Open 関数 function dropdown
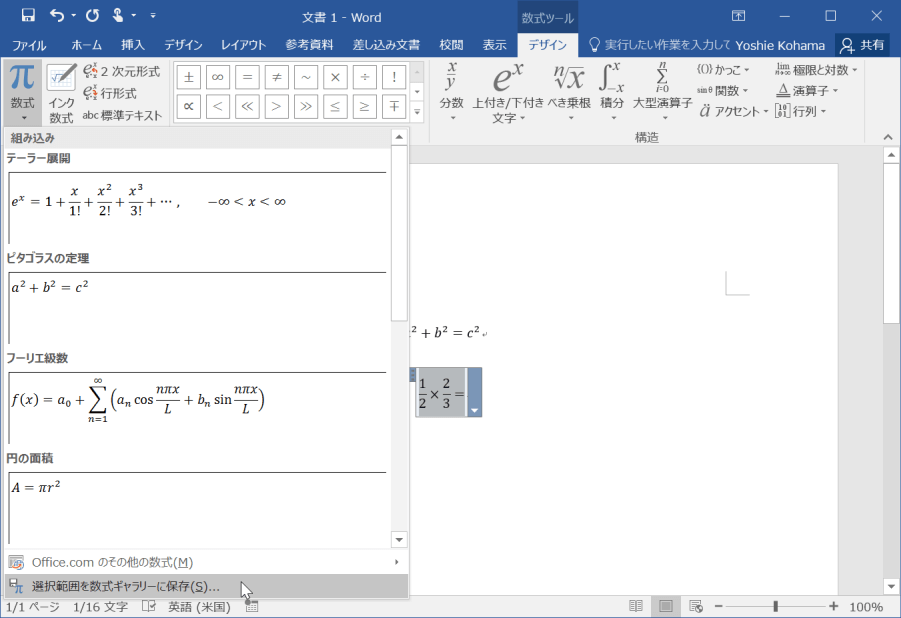Viewport: 901px width, 618px height. [x=722, y=91]
